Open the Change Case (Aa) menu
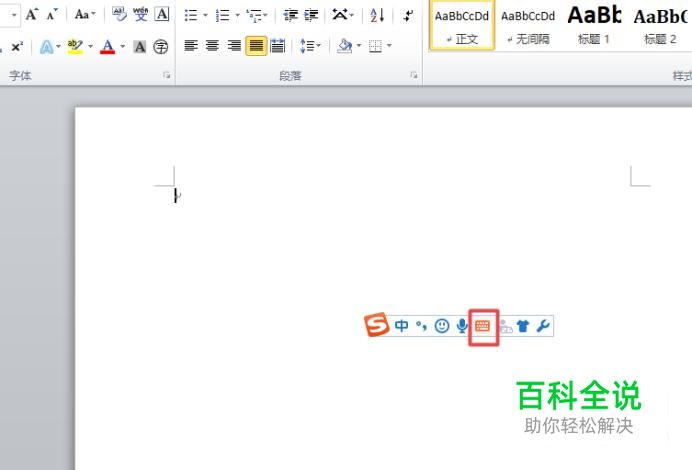This screenshot has width=692, height=470. (x=84, y=15)
